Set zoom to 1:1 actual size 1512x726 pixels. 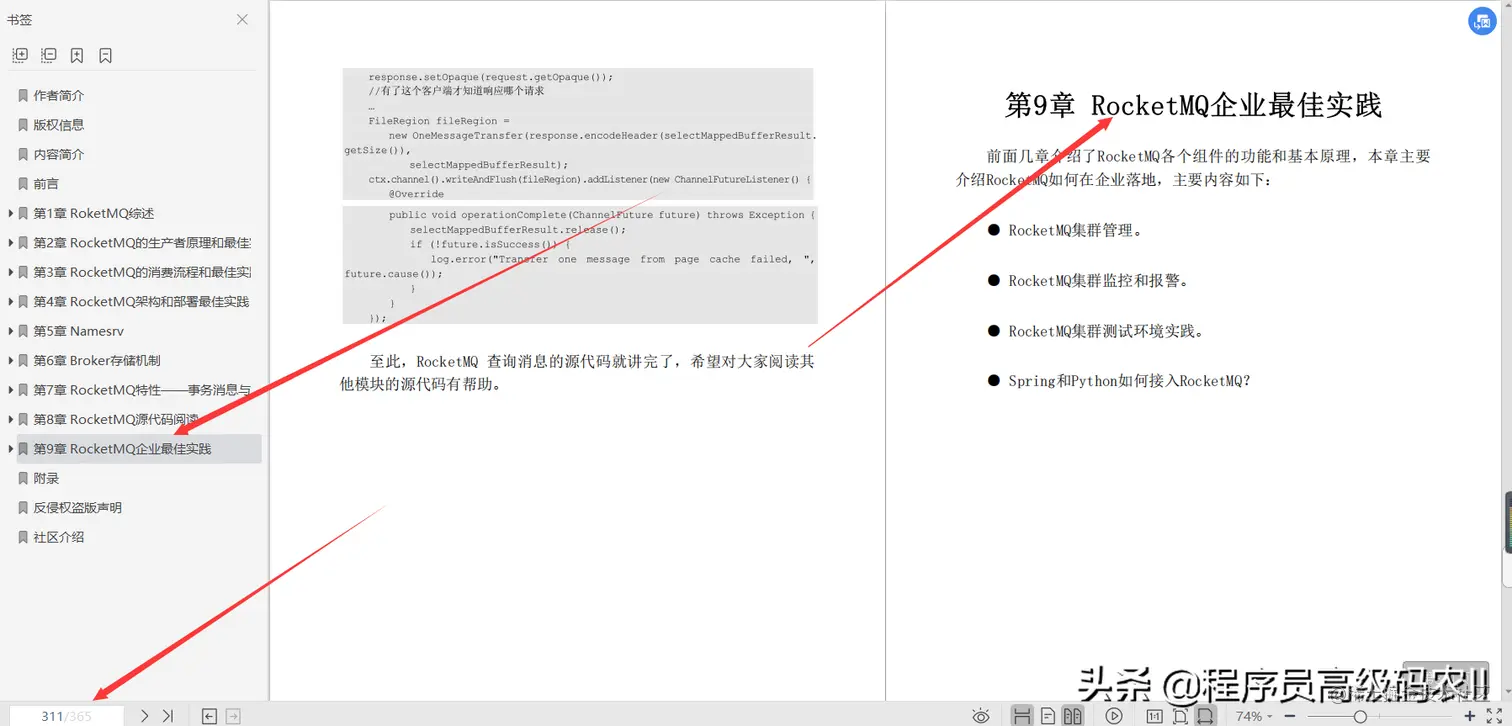click(x=1155, y=716)
